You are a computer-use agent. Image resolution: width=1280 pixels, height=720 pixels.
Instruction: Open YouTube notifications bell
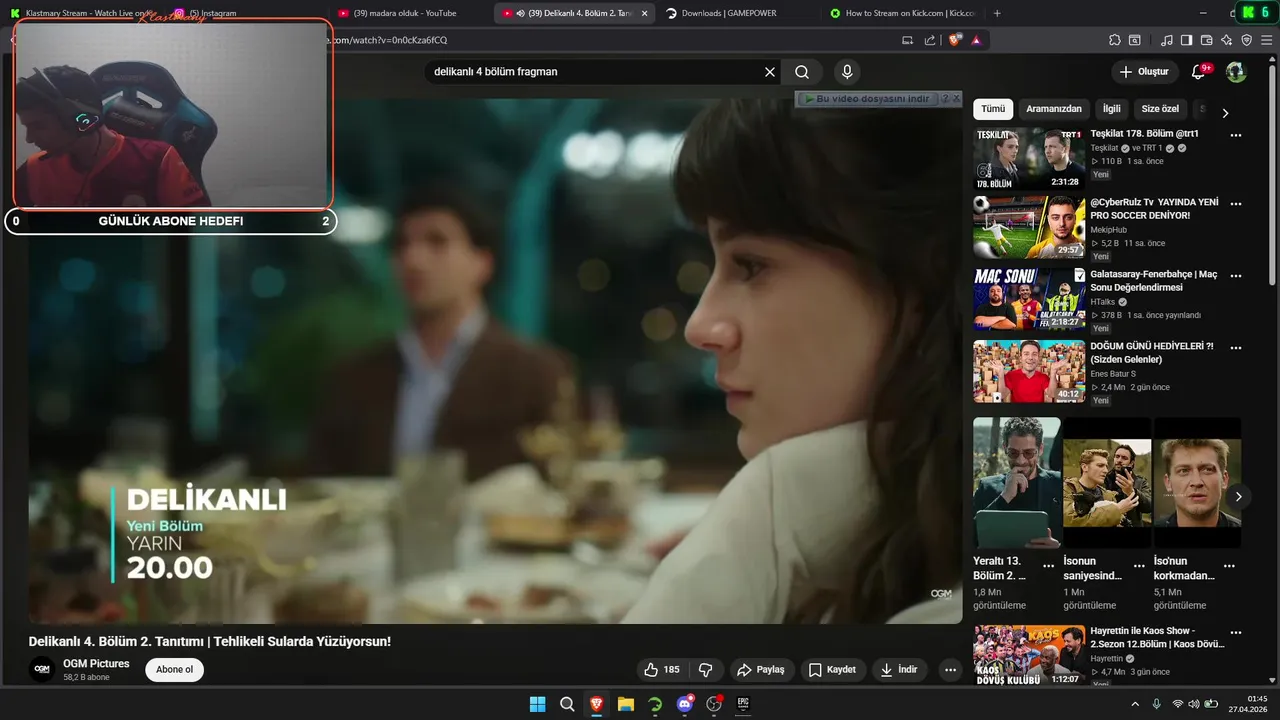tap(1199, 72)
